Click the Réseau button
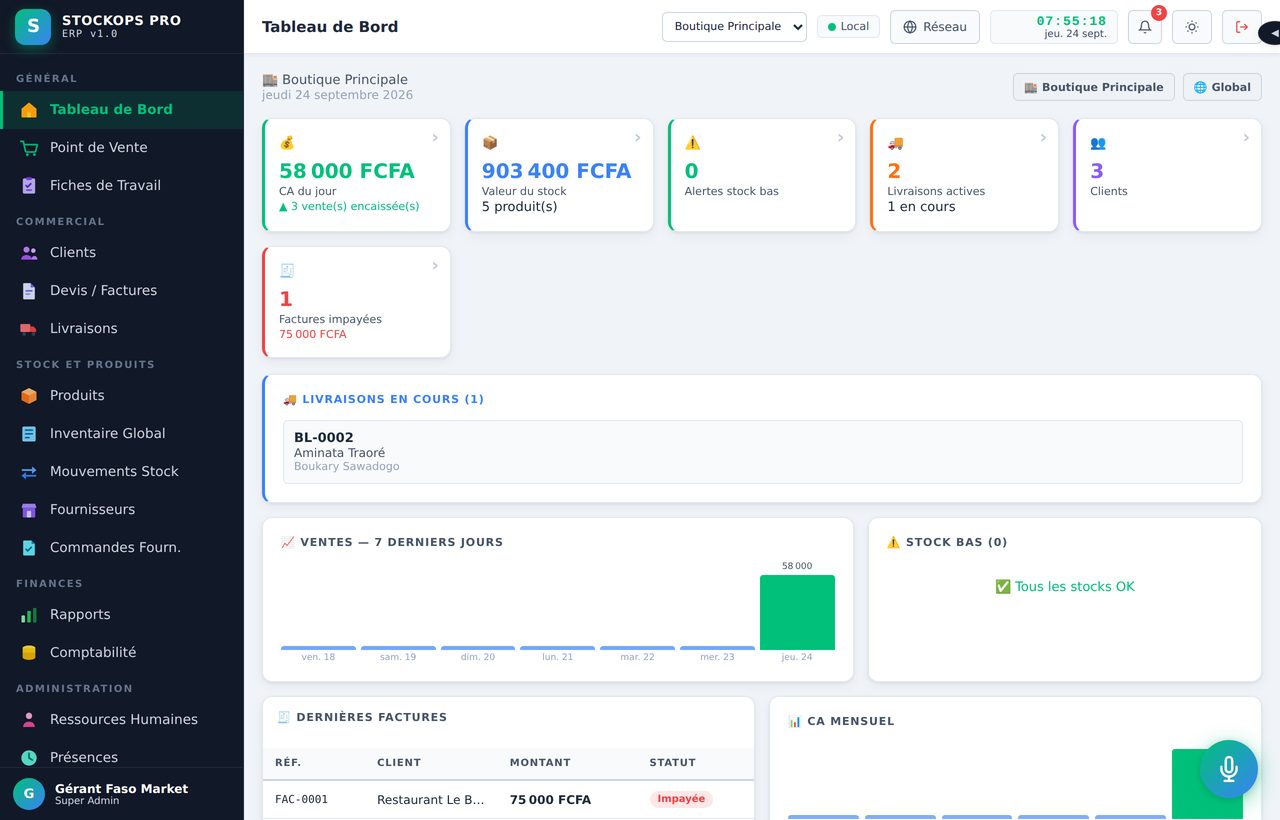This screenshot has height=820, width=1280. coord(935,27)
